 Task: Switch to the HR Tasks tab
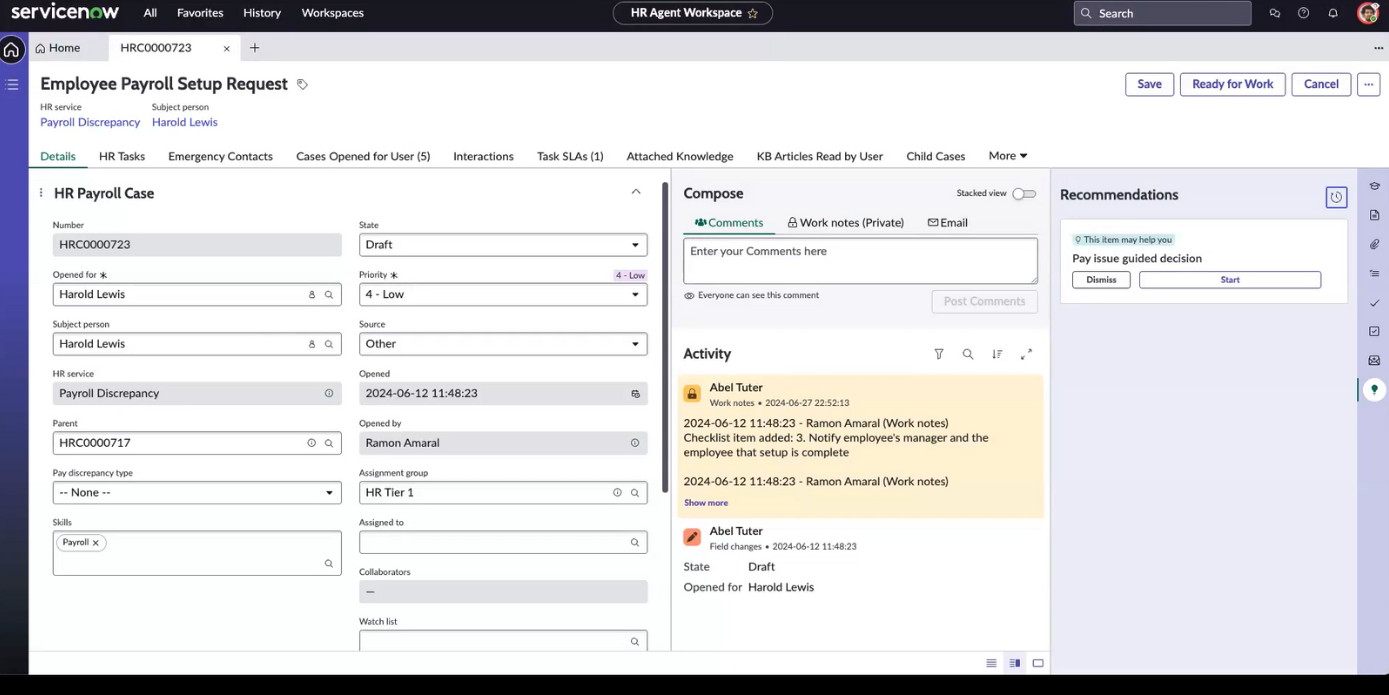tap(122, 157)
